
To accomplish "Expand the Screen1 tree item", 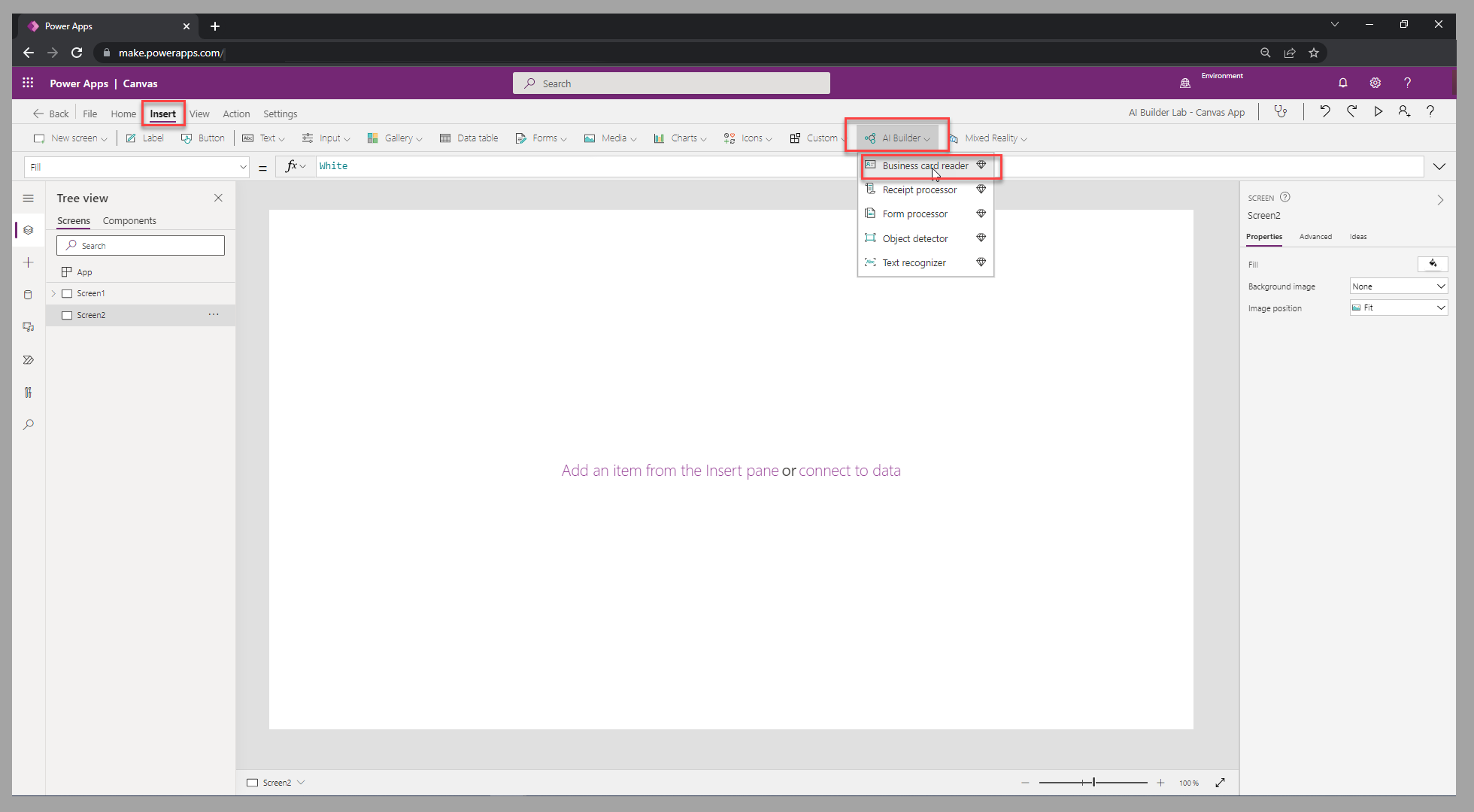I will [53, 293].
